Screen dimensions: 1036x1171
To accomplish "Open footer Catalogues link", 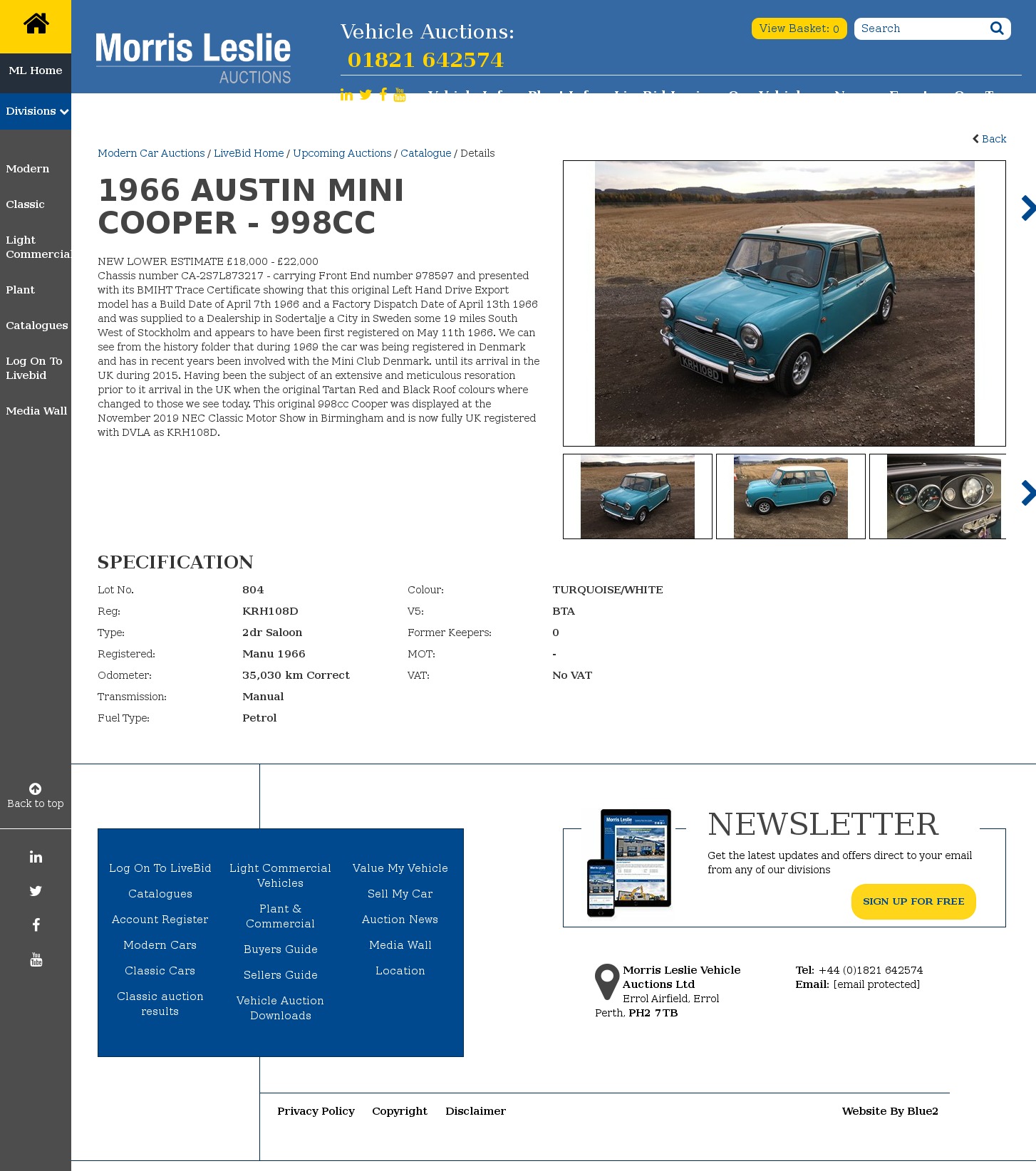I will (160, 894).
